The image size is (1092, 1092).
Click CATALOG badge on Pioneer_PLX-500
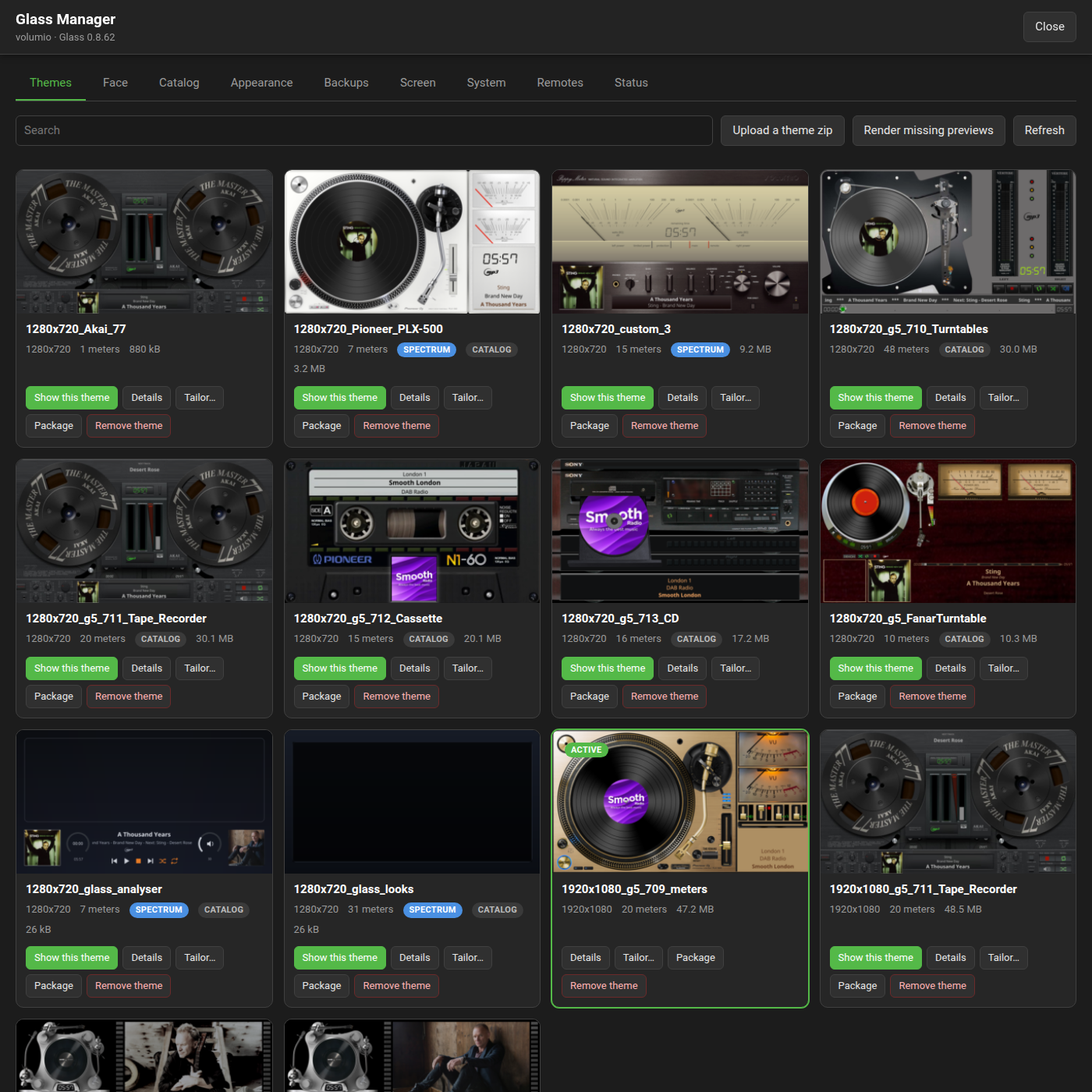point(491,349)
